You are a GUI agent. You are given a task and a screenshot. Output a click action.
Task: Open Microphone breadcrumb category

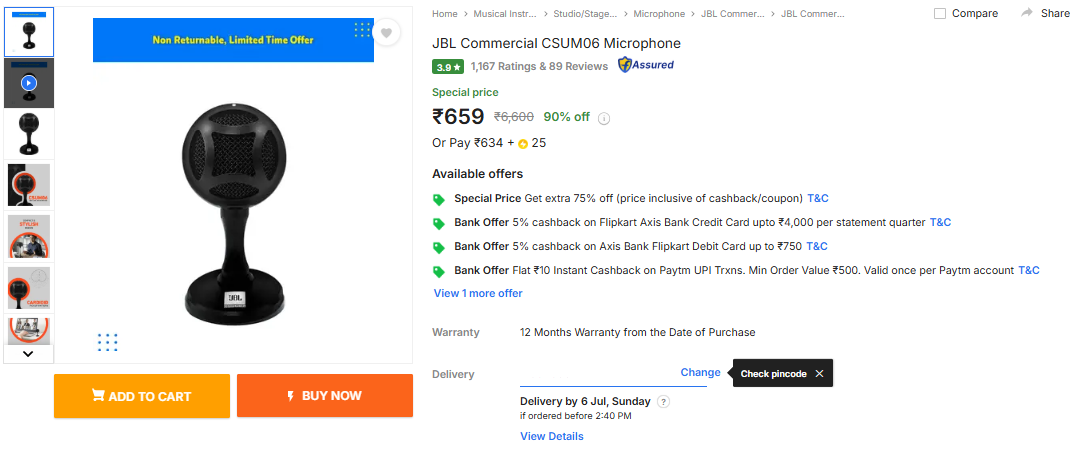(659, 14)
